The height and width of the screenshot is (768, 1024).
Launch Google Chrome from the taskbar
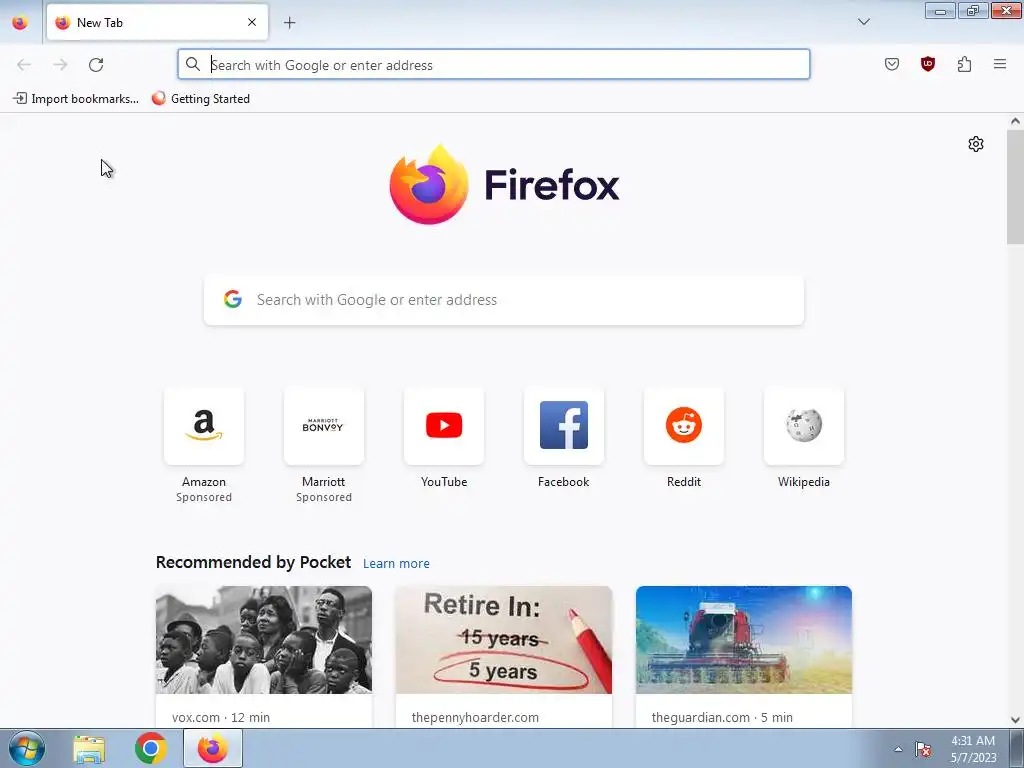pos(151,748)
